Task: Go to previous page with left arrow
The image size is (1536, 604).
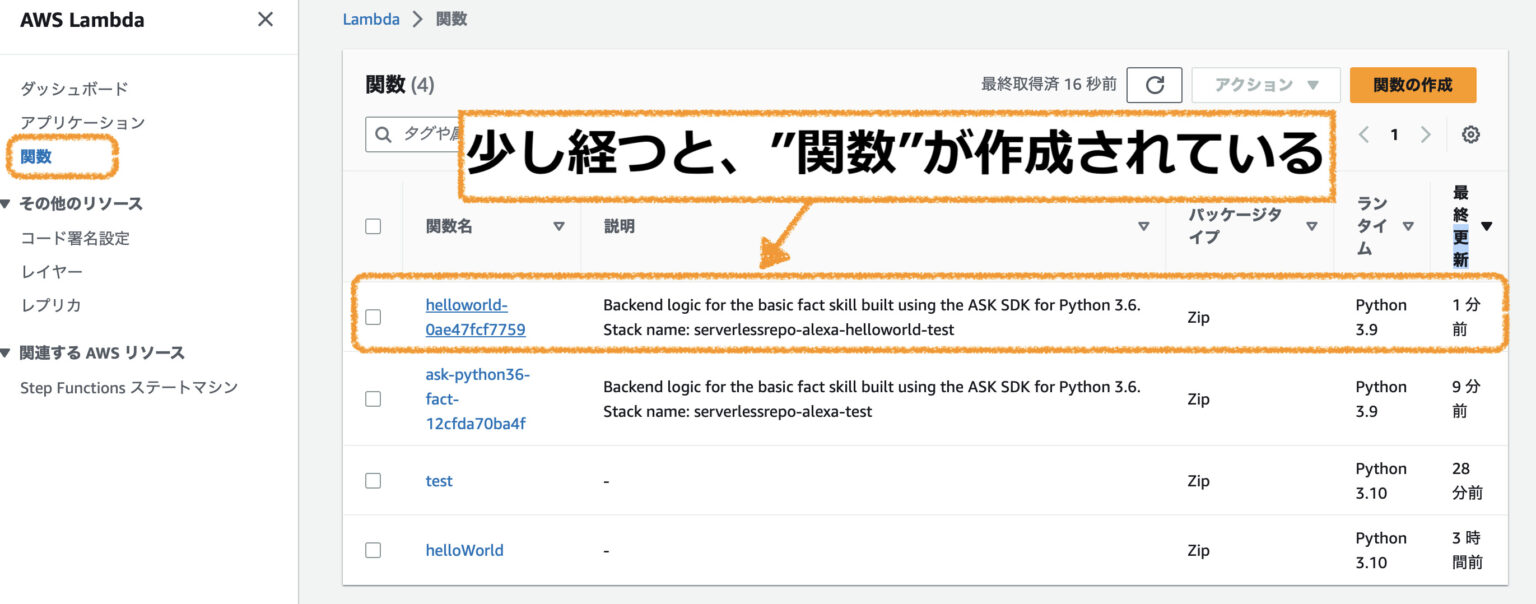Action: 1362,133
